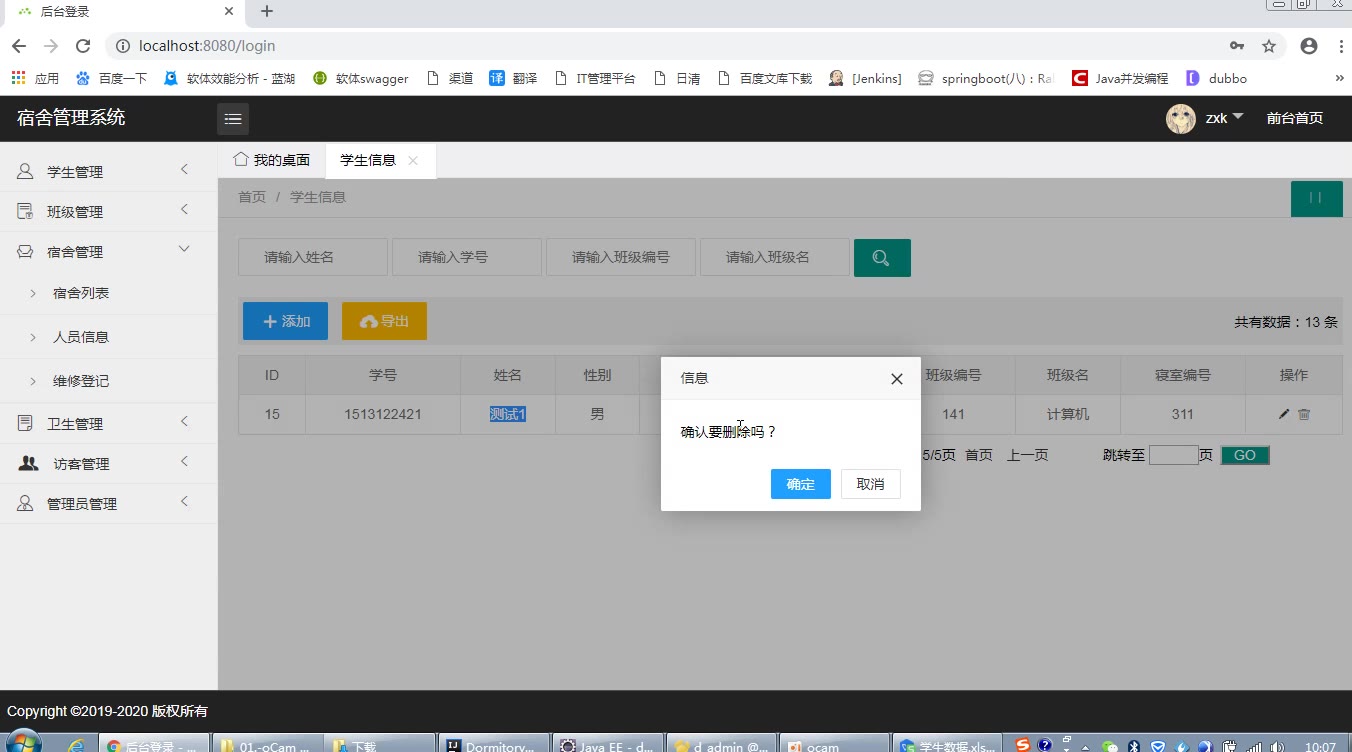
Task: Cancel deletion with the 取消 button
Action: pos(870,484)
